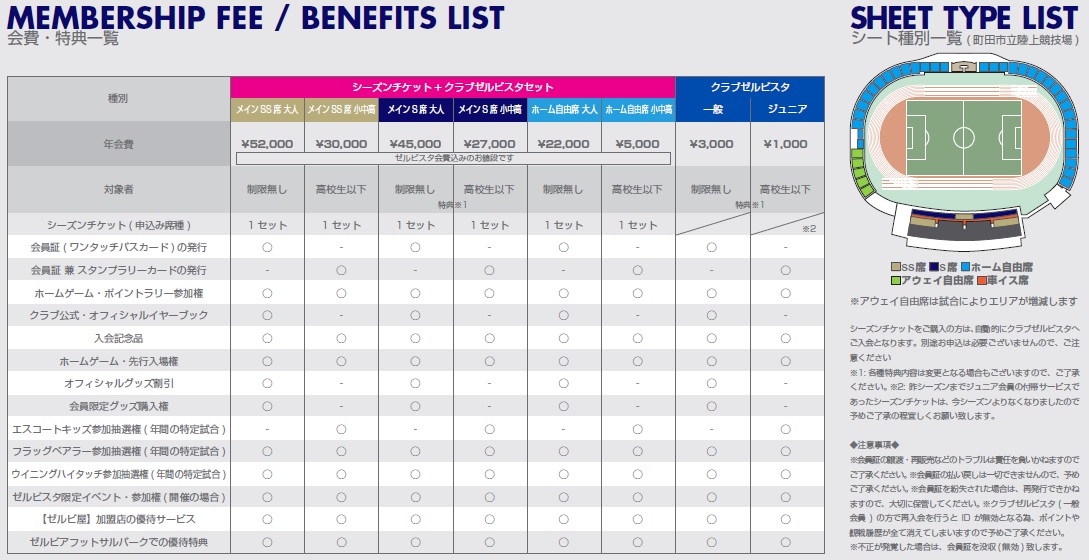1089x560 pixels.
Task: Click the ¥52,000 annual fee cell
Action: point(267,144)
